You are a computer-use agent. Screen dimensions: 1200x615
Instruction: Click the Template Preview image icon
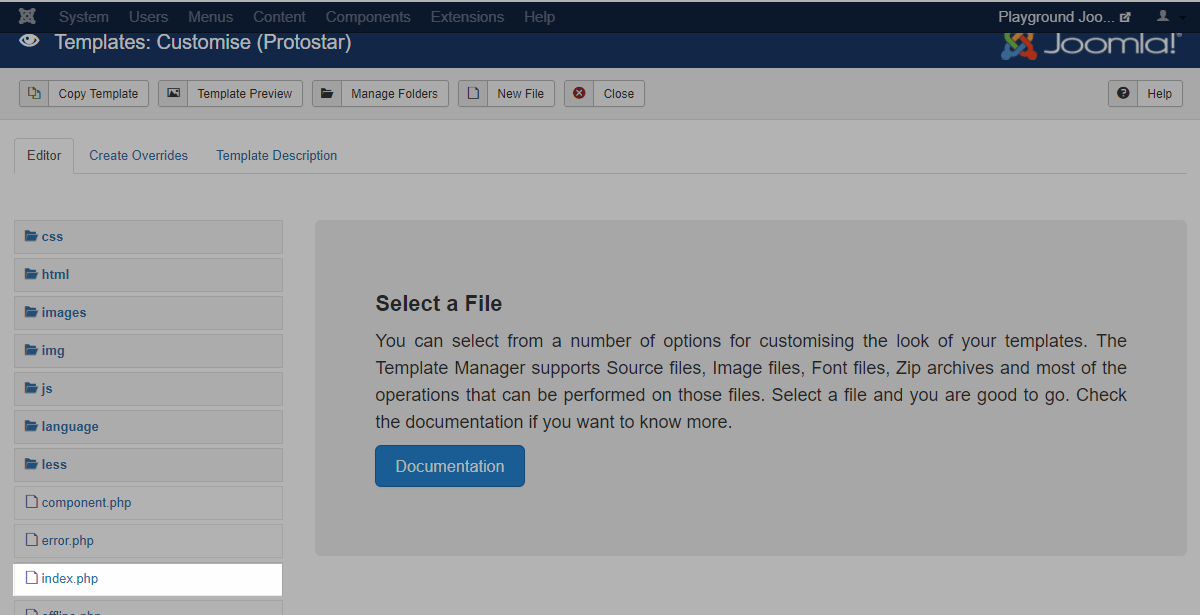174,93
